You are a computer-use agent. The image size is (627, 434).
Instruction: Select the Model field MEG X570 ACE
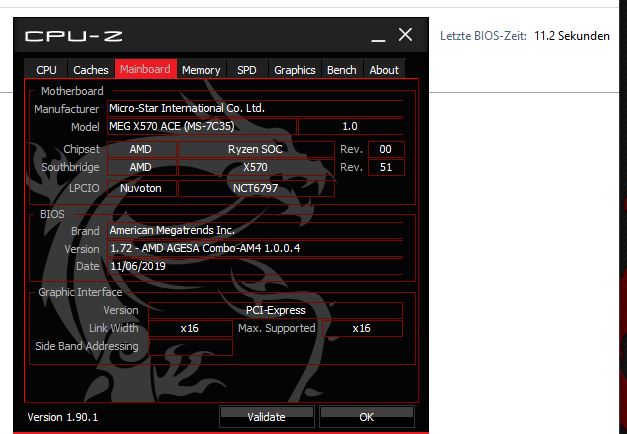(202, 126)
